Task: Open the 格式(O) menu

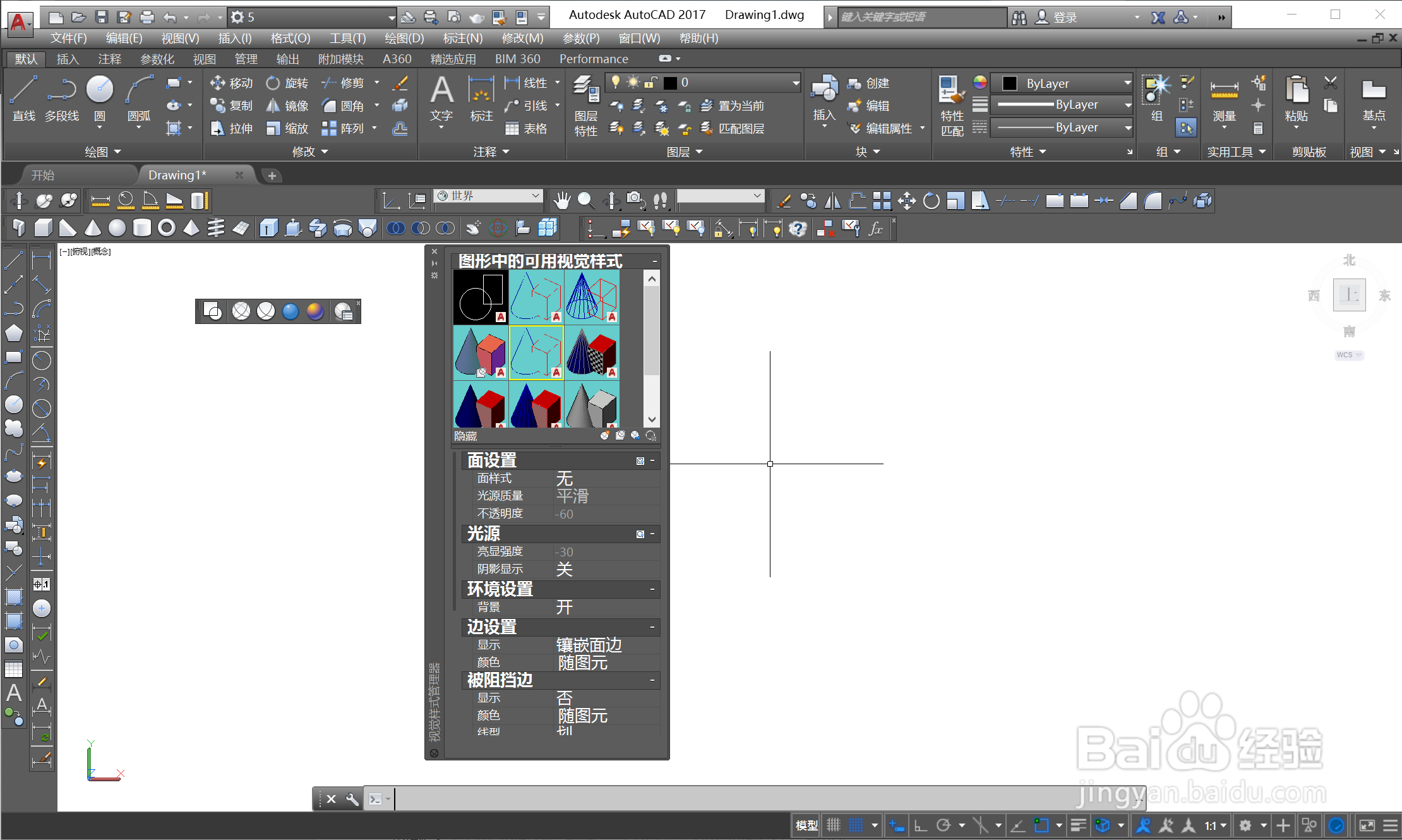Action: pyautogui.click(x=291, y=38)
